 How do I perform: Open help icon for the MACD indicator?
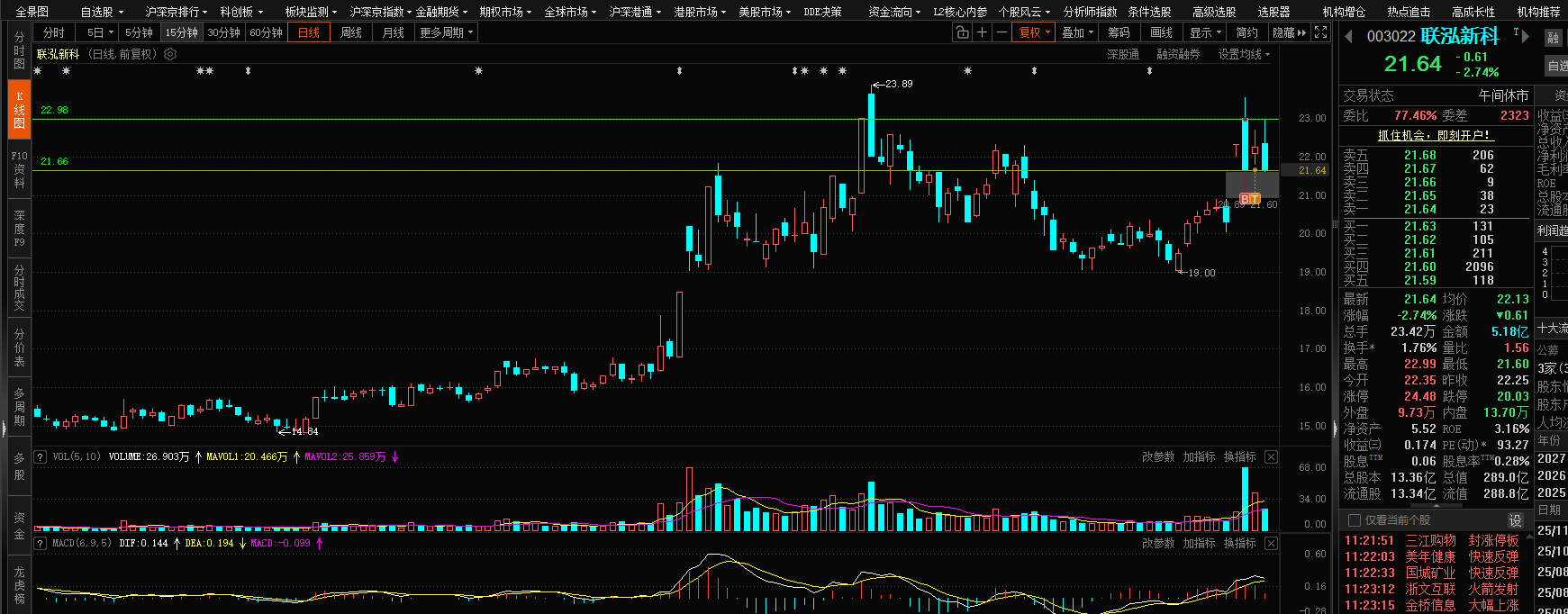[x=40, y=544]
